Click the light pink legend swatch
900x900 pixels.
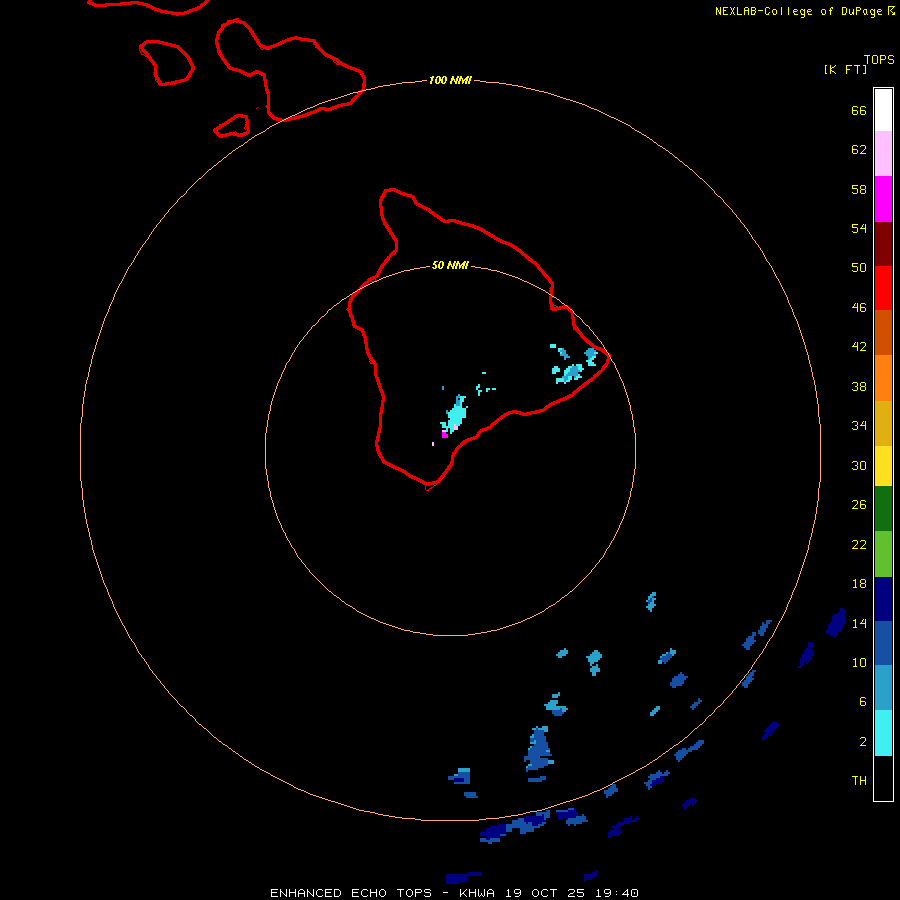(883, 154)
